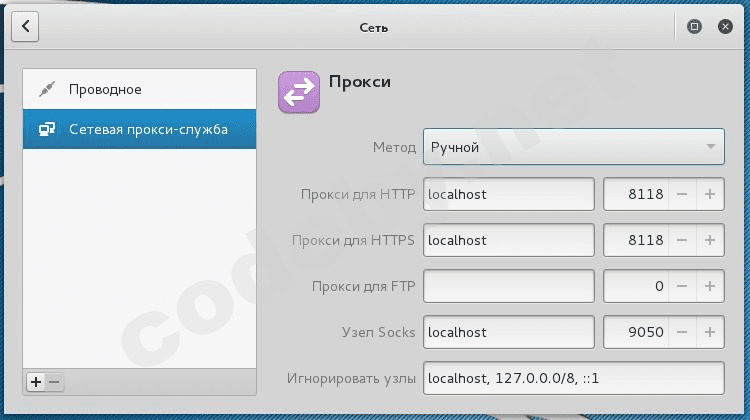The height and width of the screenshot is (420, 750).
Task: Click the Узел Socks host field
Action: pos(509,333)
